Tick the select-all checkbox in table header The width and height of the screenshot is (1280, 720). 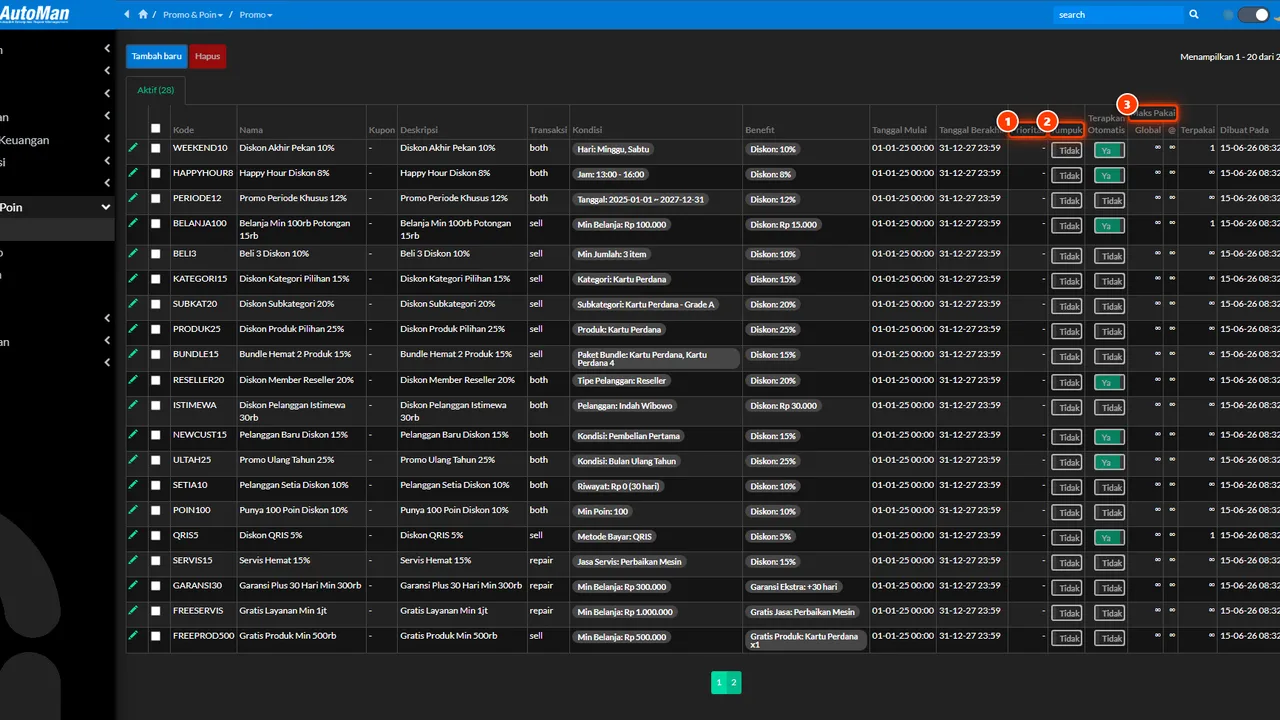coord(155,128)
